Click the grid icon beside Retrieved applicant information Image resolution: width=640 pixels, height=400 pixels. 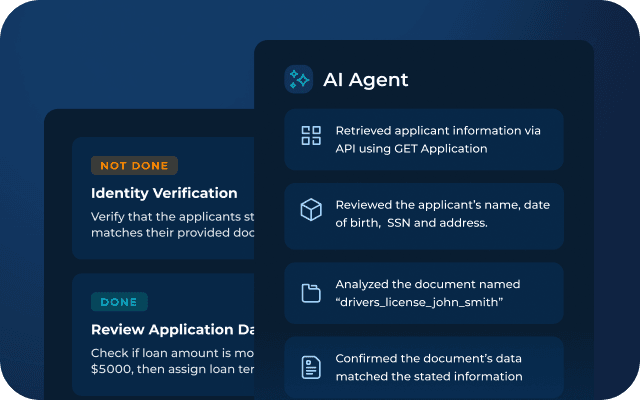coord(311,136)
